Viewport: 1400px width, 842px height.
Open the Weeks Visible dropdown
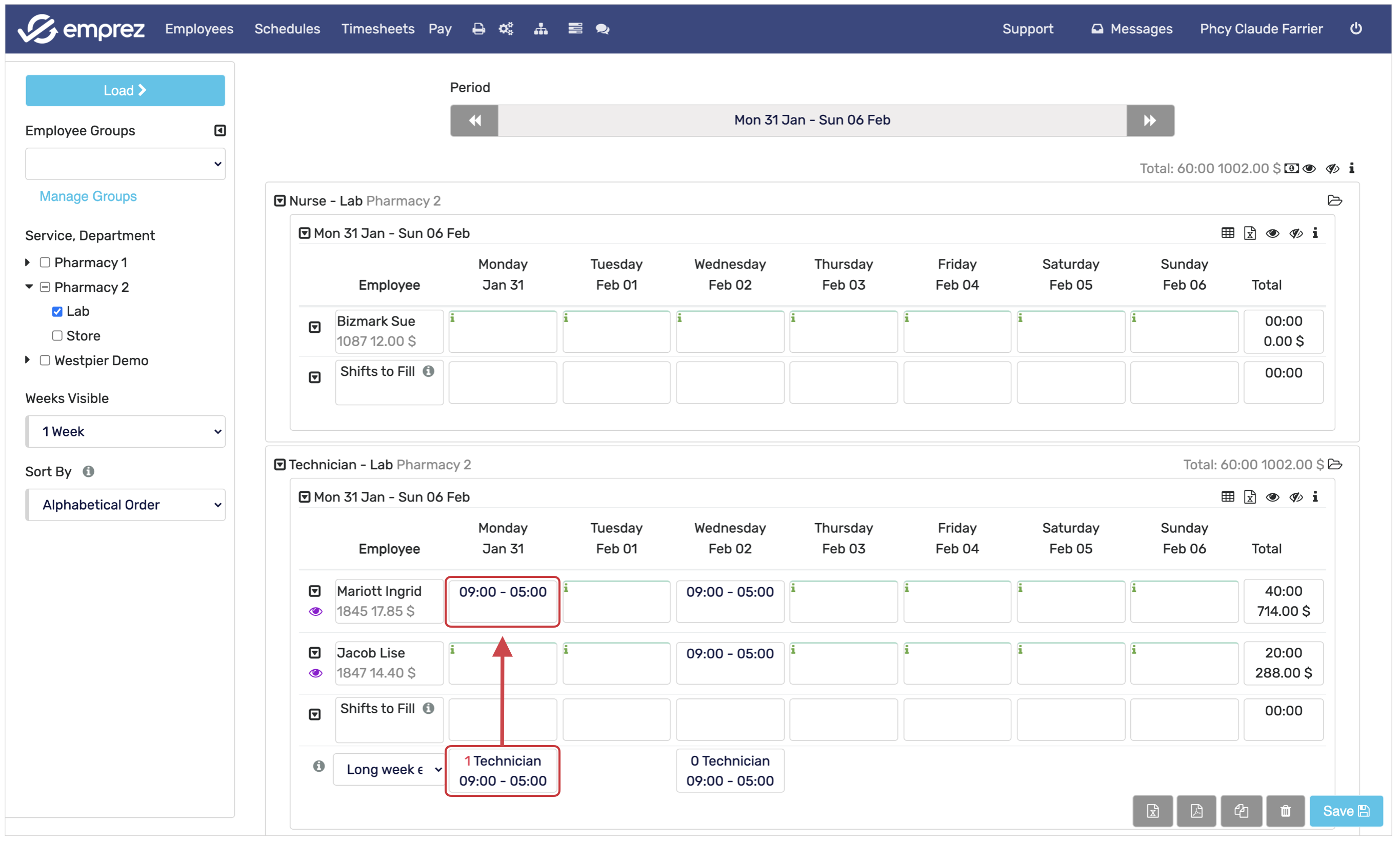(125, 432)
